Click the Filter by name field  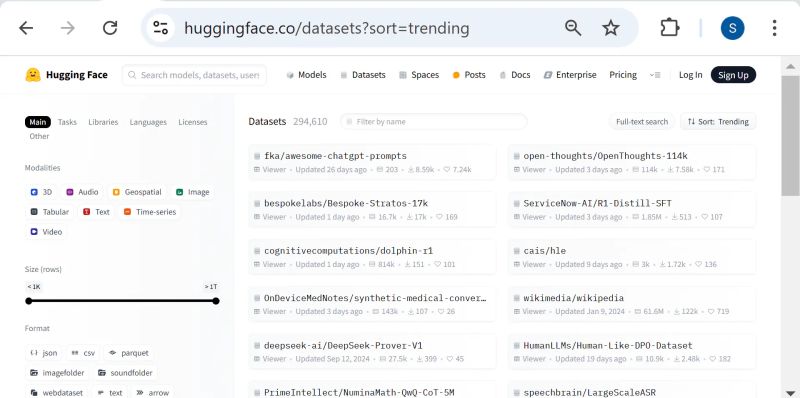click(434, 121)
